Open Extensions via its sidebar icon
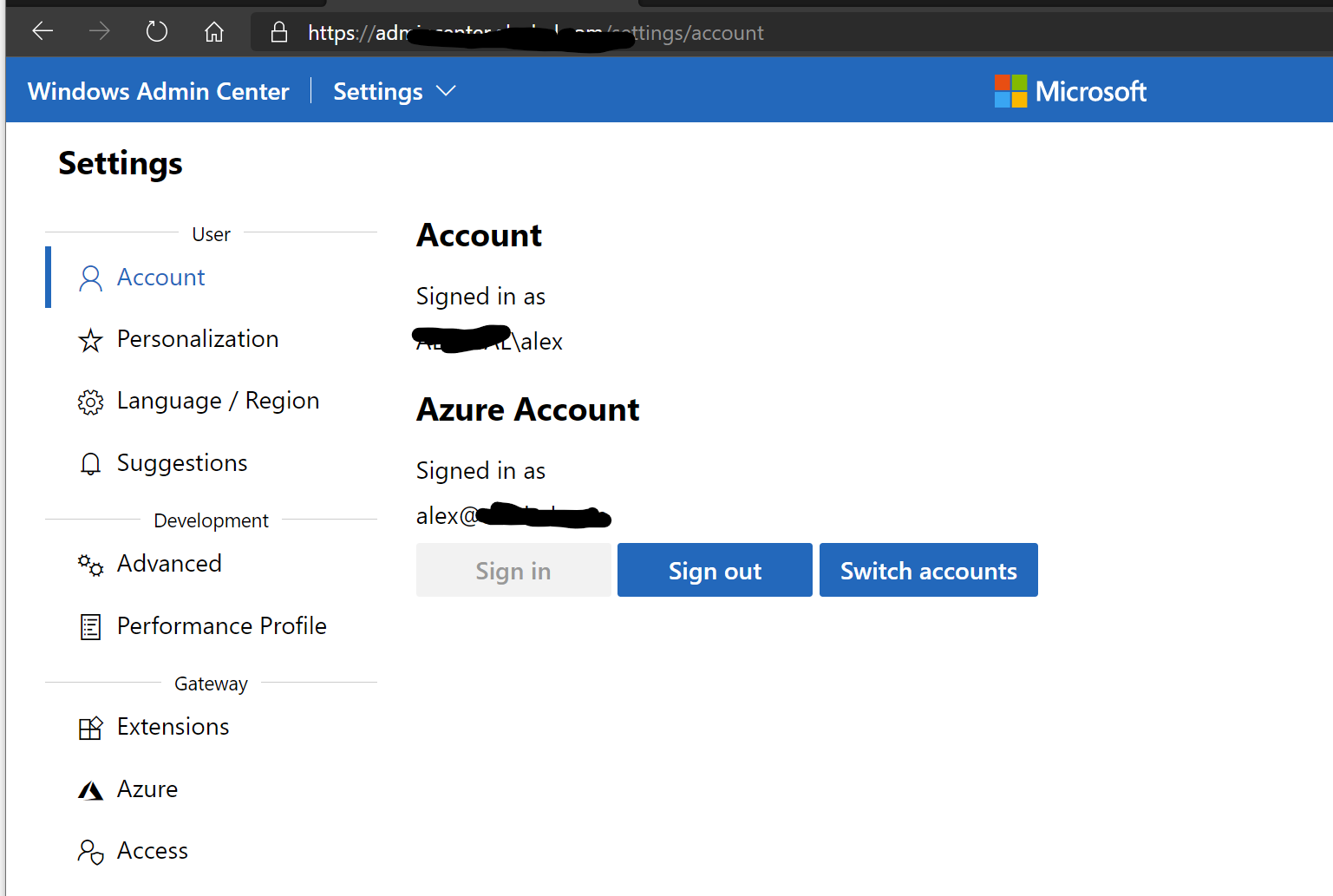 [90, 728]
